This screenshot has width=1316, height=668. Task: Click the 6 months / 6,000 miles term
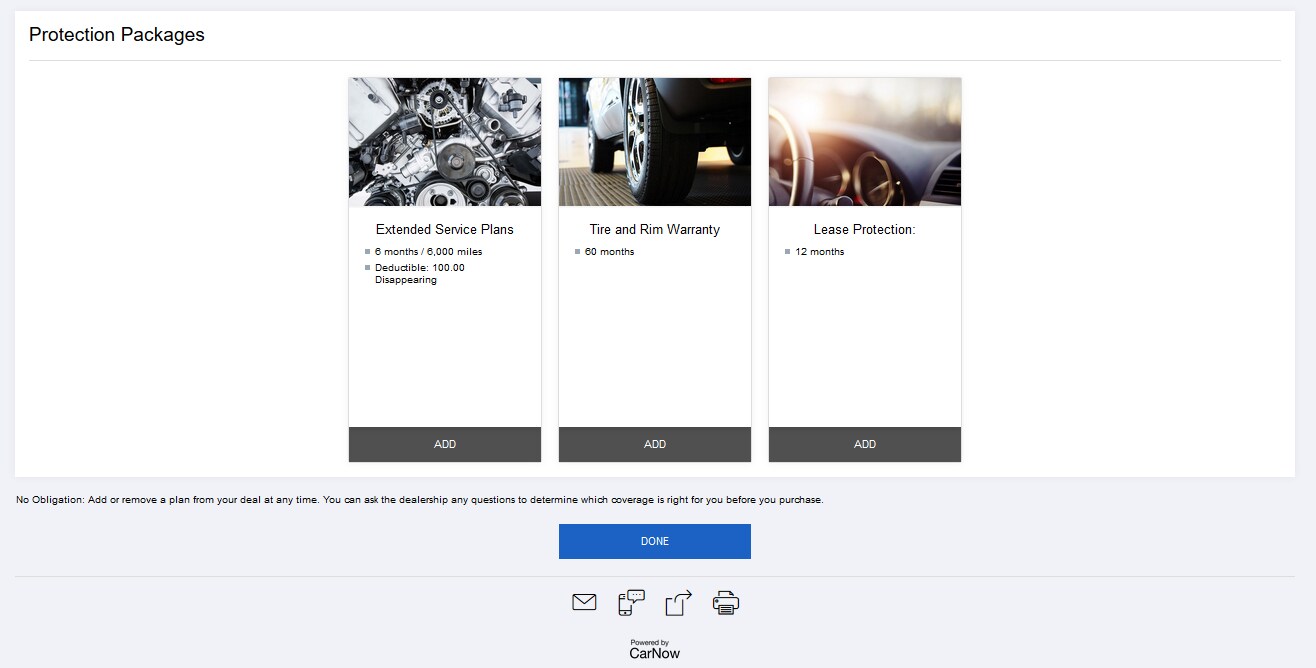tap(428, 252)
